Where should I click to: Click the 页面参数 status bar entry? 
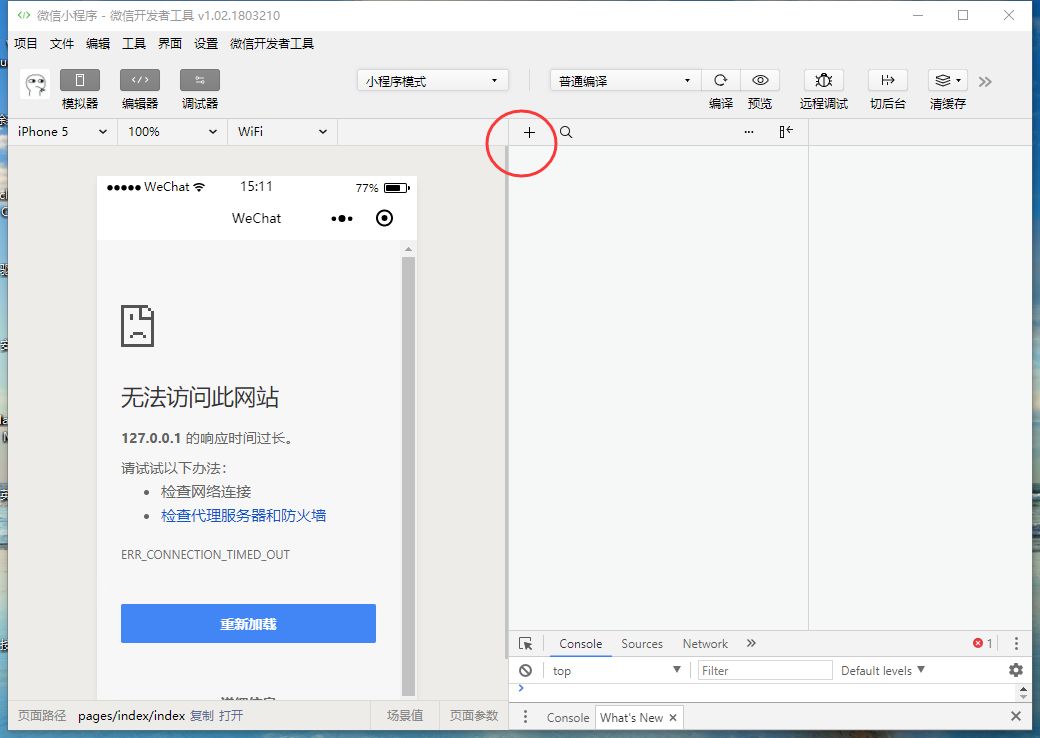(x=474, y=716)
